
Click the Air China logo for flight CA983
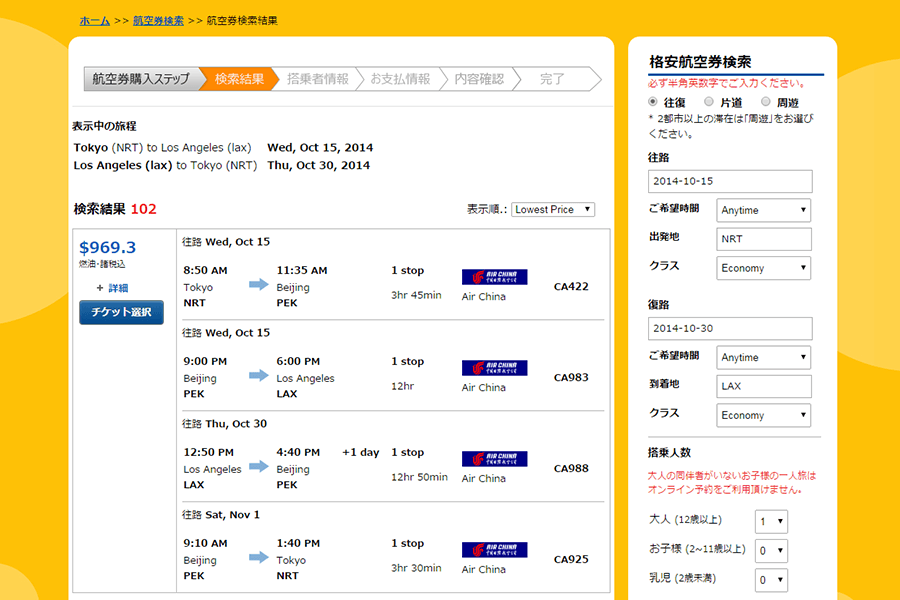pos(494,368)
